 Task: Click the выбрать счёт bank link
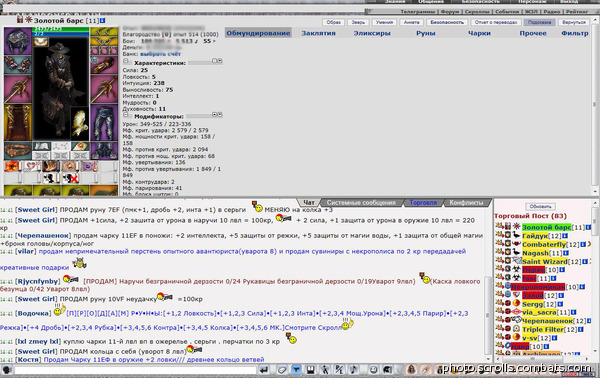(160, 54)
